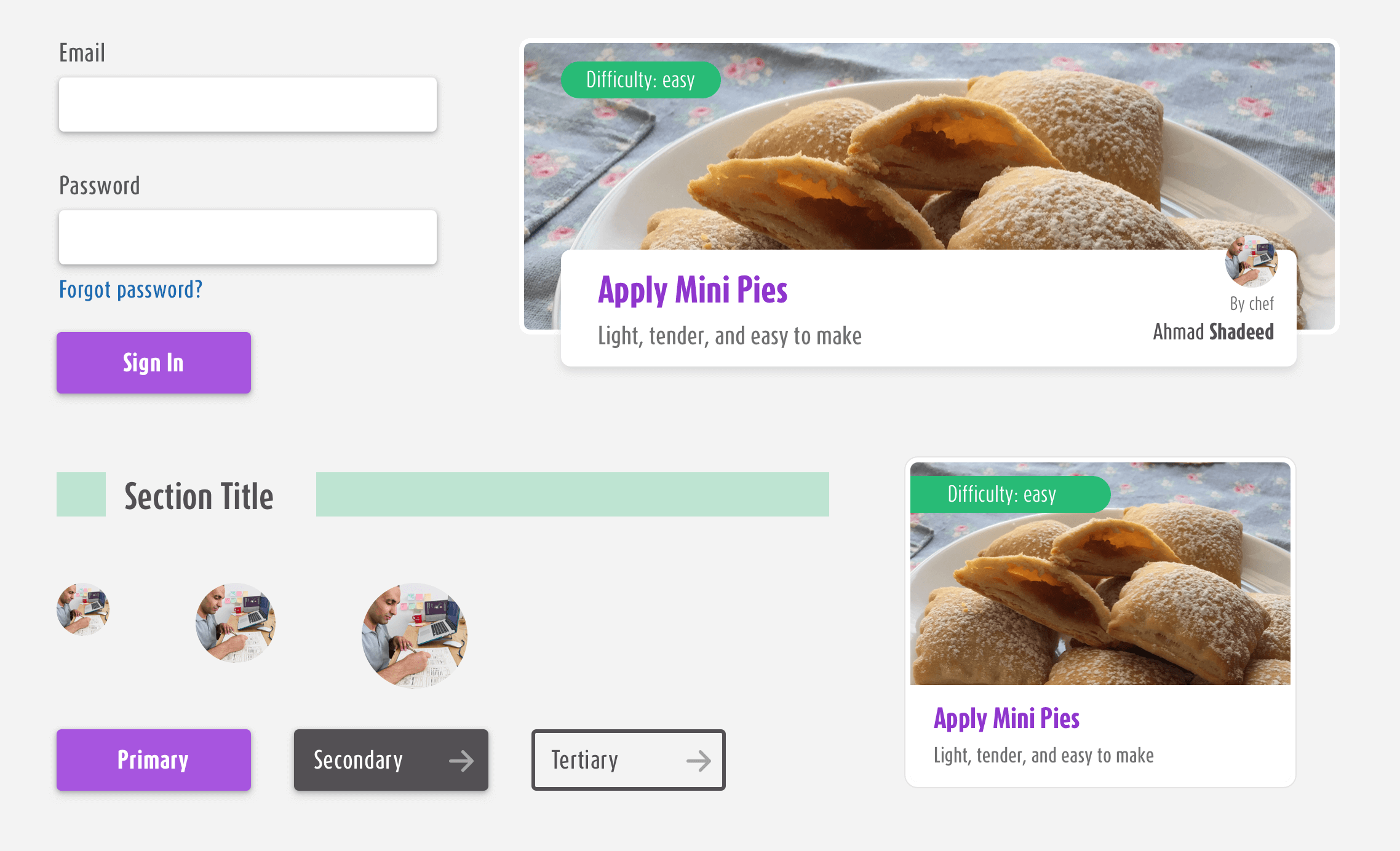Open the Forgot password? link

pyautogui.click(x=130, y=290)
